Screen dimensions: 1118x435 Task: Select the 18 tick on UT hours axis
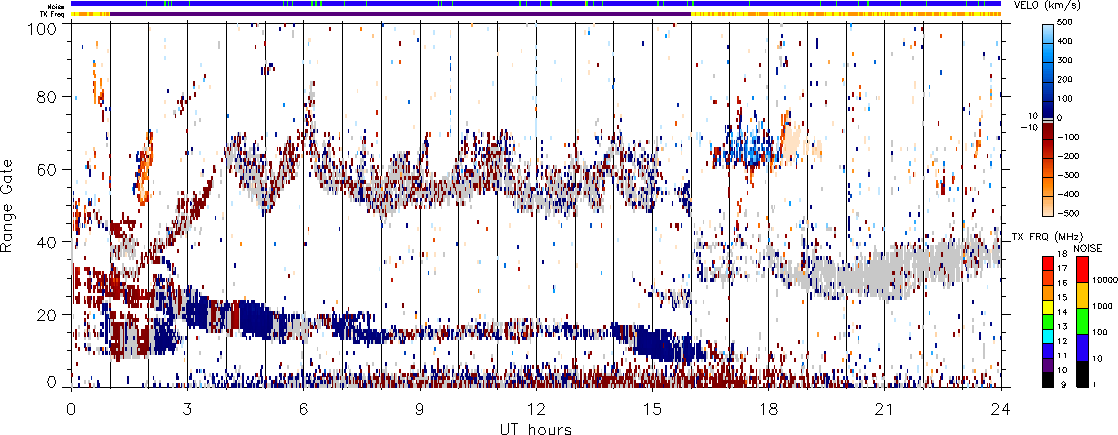tap(769, 410)
